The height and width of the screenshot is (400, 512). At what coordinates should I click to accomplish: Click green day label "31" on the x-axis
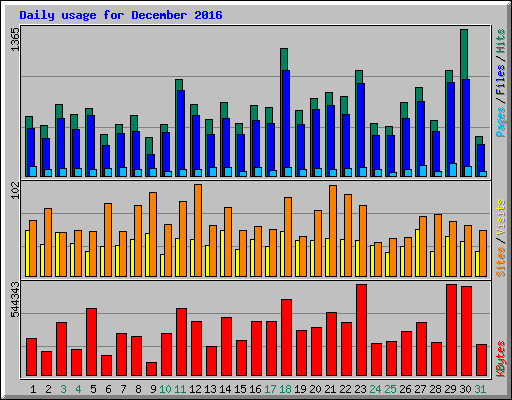coord(480,389)
